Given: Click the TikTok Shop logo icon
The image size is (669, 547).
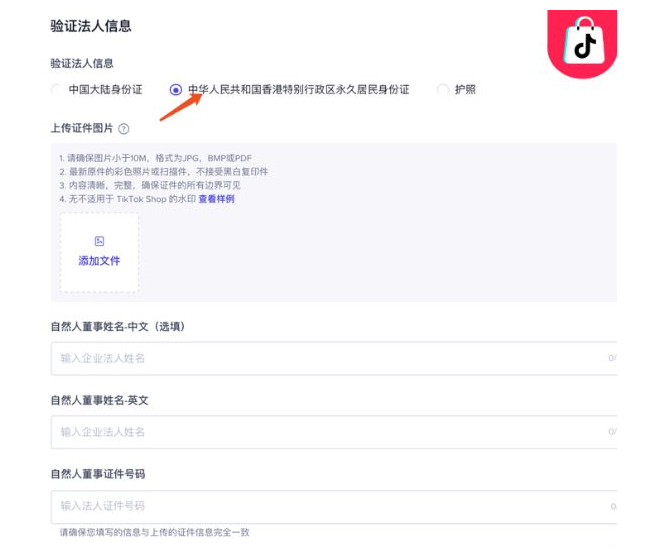Looking at the screenshot, I should pyautogui.click(x=582, y=45).
